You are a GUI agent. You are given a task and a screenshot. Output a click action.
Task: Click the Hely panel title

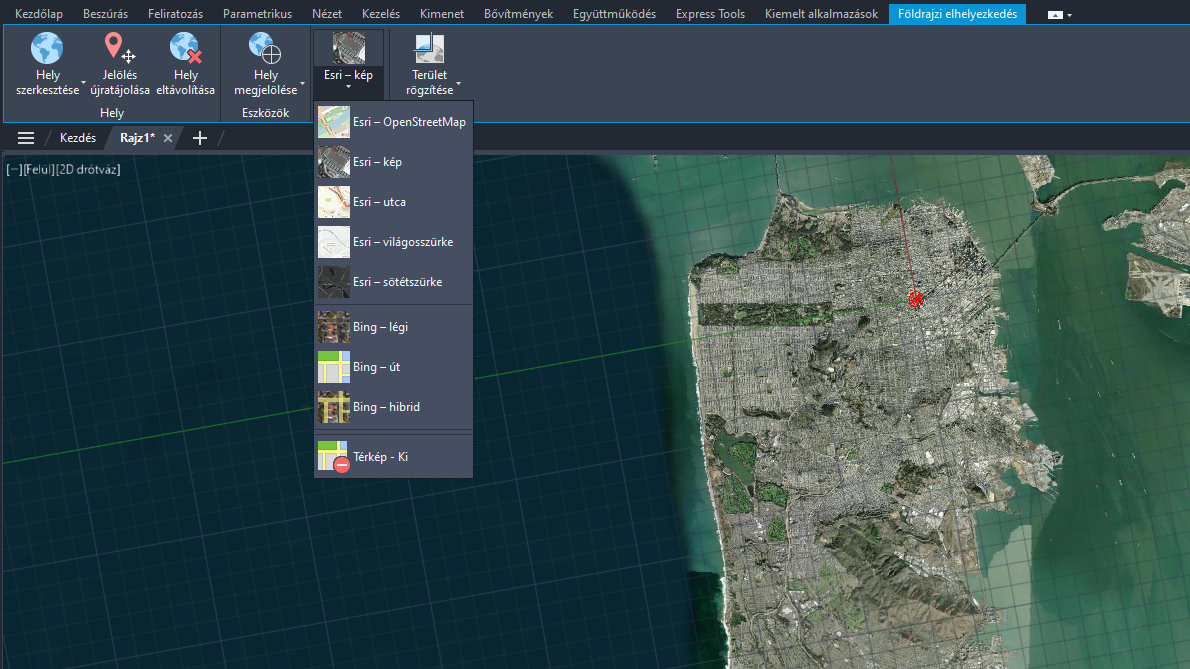coord(112,113)
